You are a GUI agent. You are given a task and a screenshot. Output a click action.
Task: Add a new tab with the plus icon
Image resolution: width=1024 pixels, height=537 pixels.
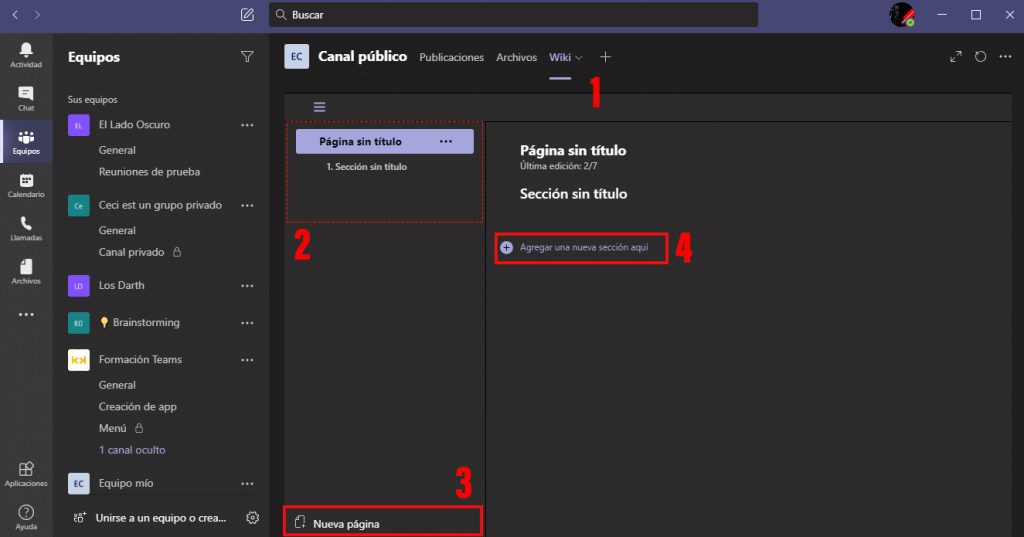pyautogui.click(x=605, y=57)
